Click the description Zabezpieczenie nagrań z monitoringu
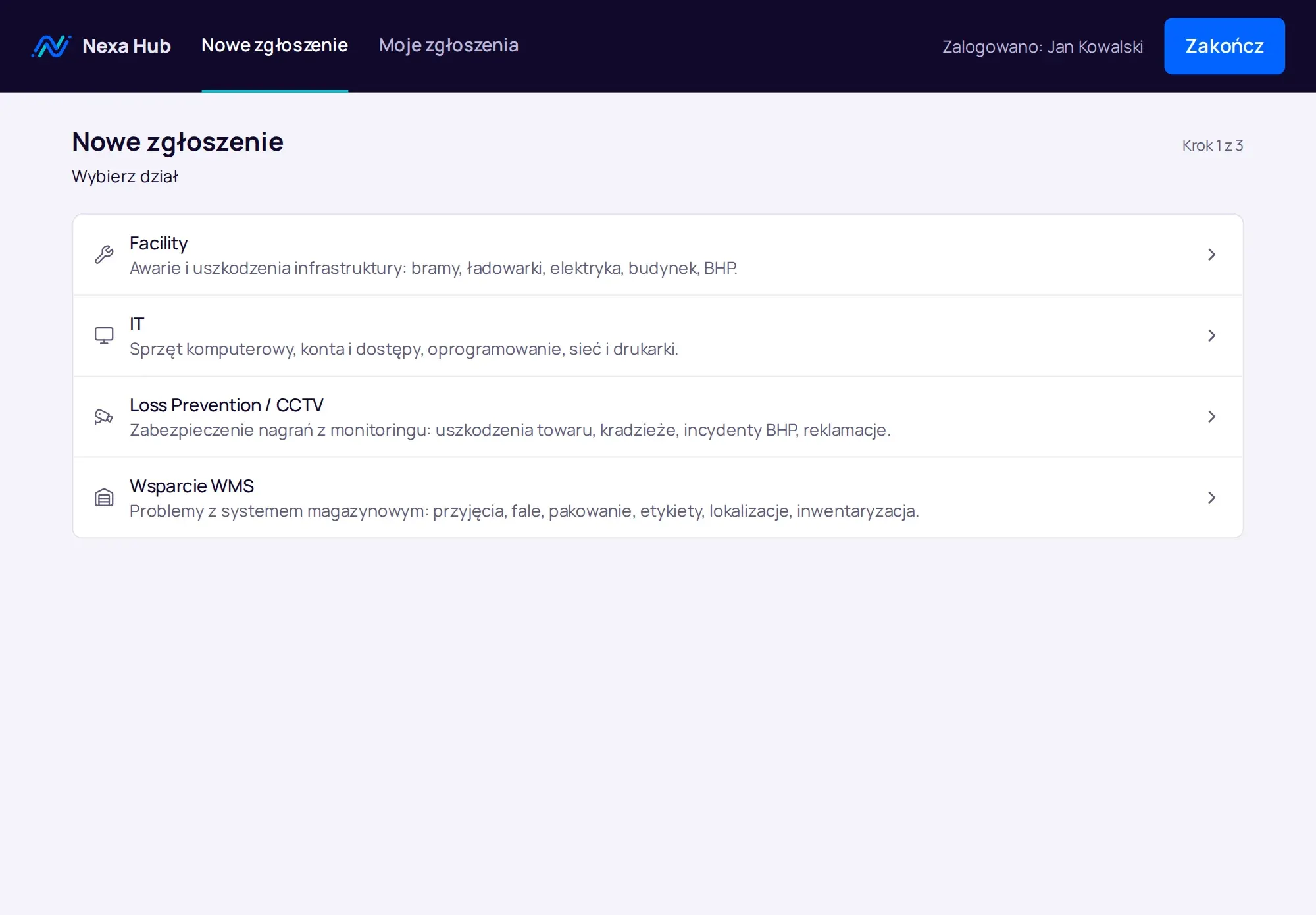Image resolution: width=1316 pixels, height=915 pixels. click(510, 431)
